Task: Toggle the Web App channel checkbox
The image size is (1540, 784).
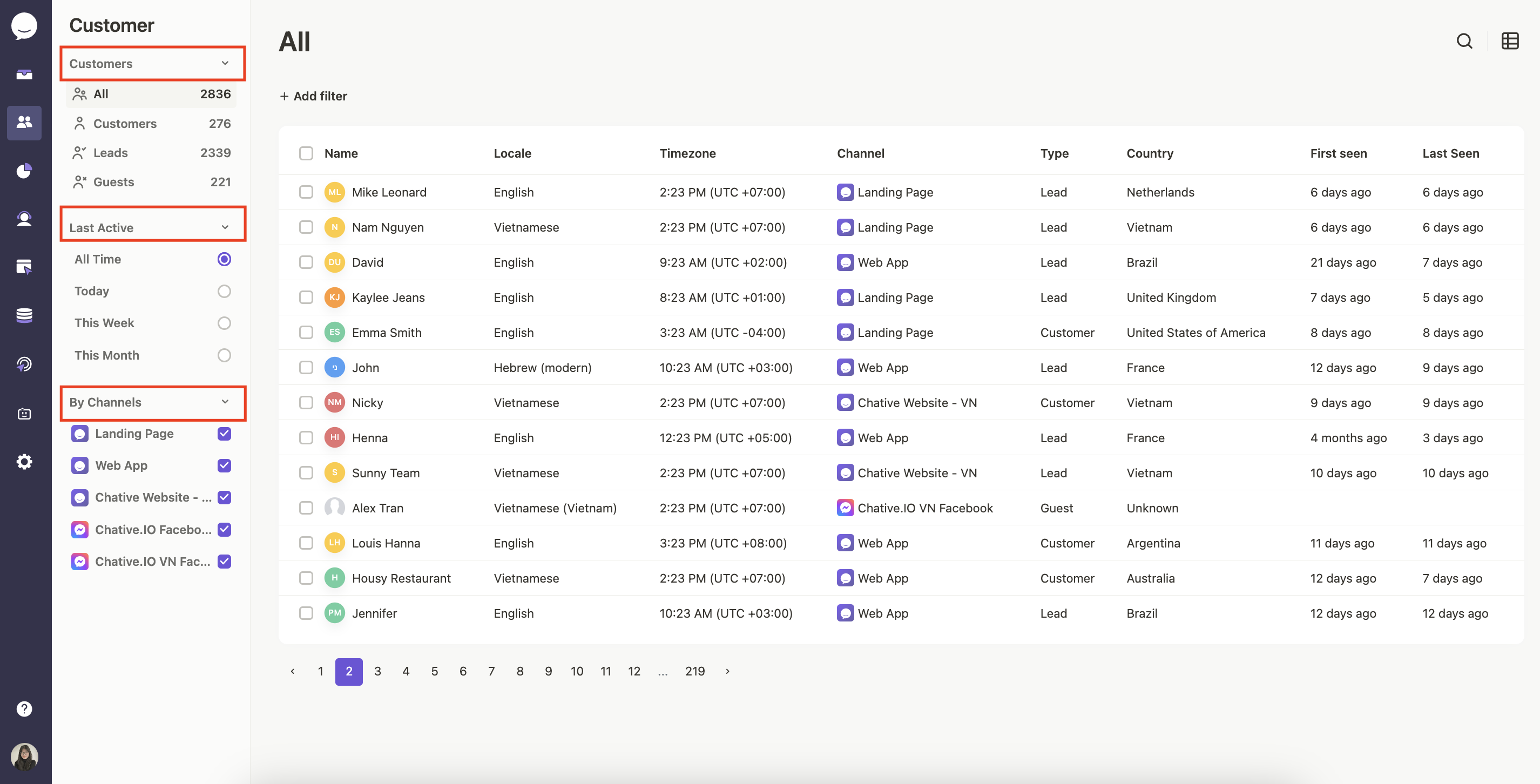Action: tap(223, 465)
